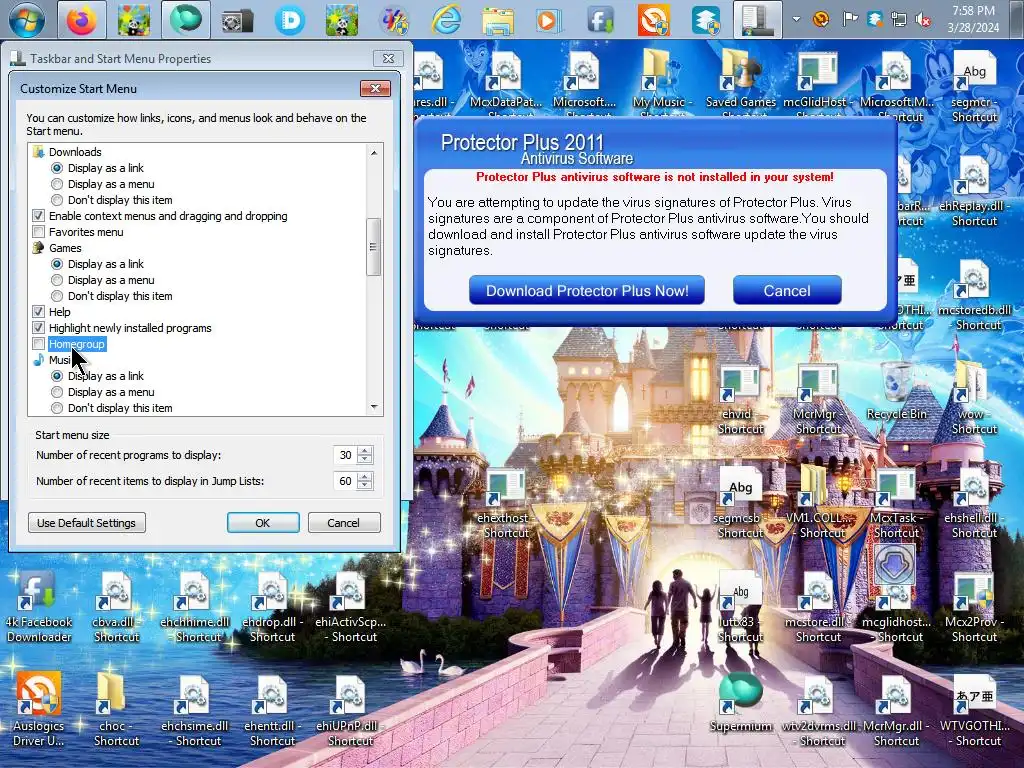Cancel the Protector Plus popup
The height and width of the screenshot is (768, 1024).
[x=787, y=291]
